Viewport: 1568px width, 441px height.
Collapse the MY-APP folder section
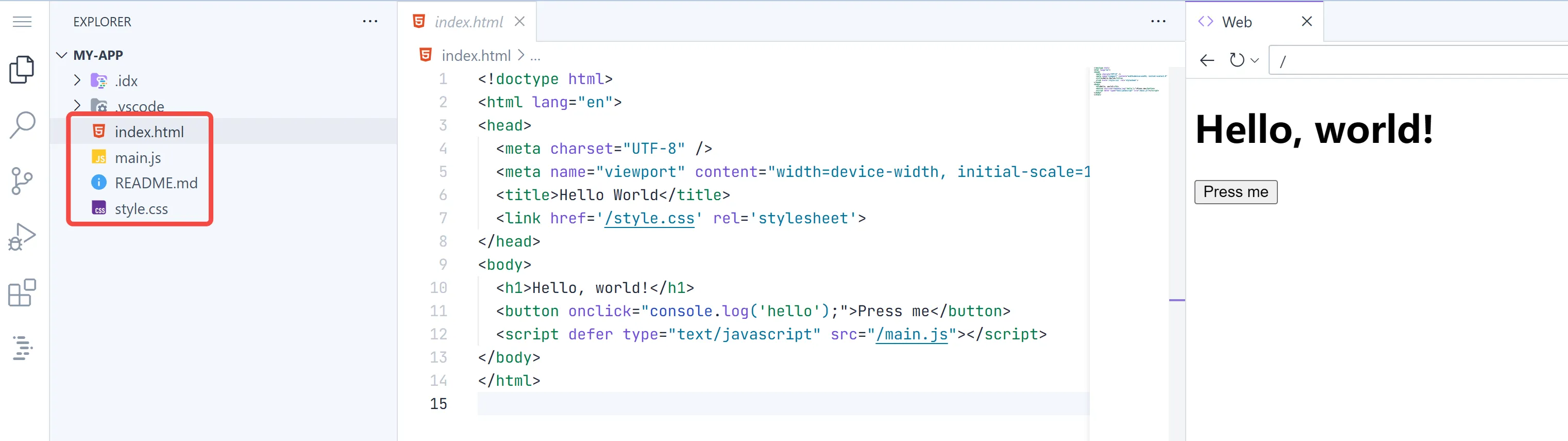tap(61, 55)
